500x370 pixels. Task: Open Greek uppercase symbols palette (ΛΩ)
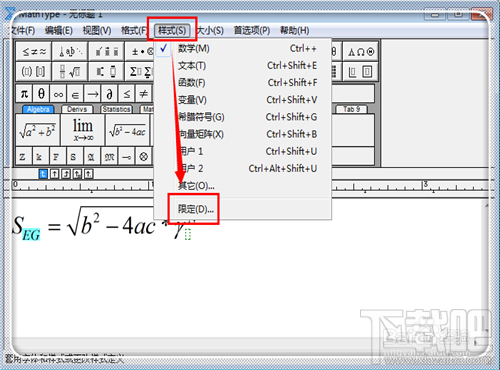coord(361,52)
